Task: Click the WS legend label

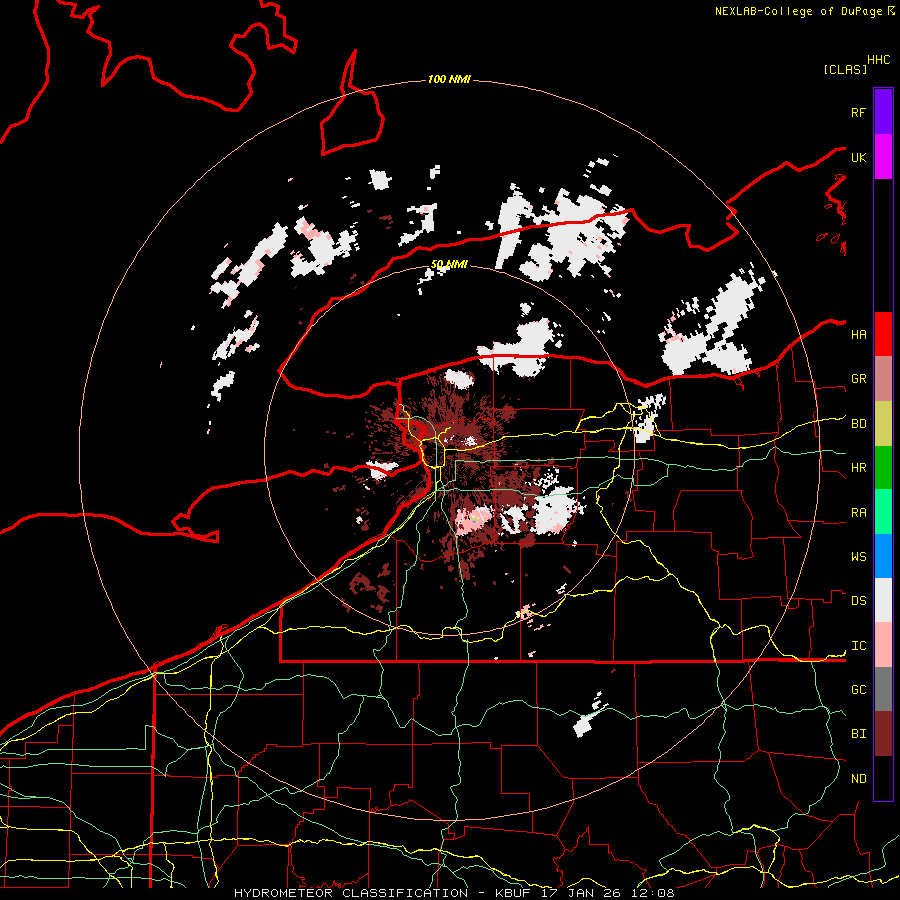Action: tap(858, 556)
